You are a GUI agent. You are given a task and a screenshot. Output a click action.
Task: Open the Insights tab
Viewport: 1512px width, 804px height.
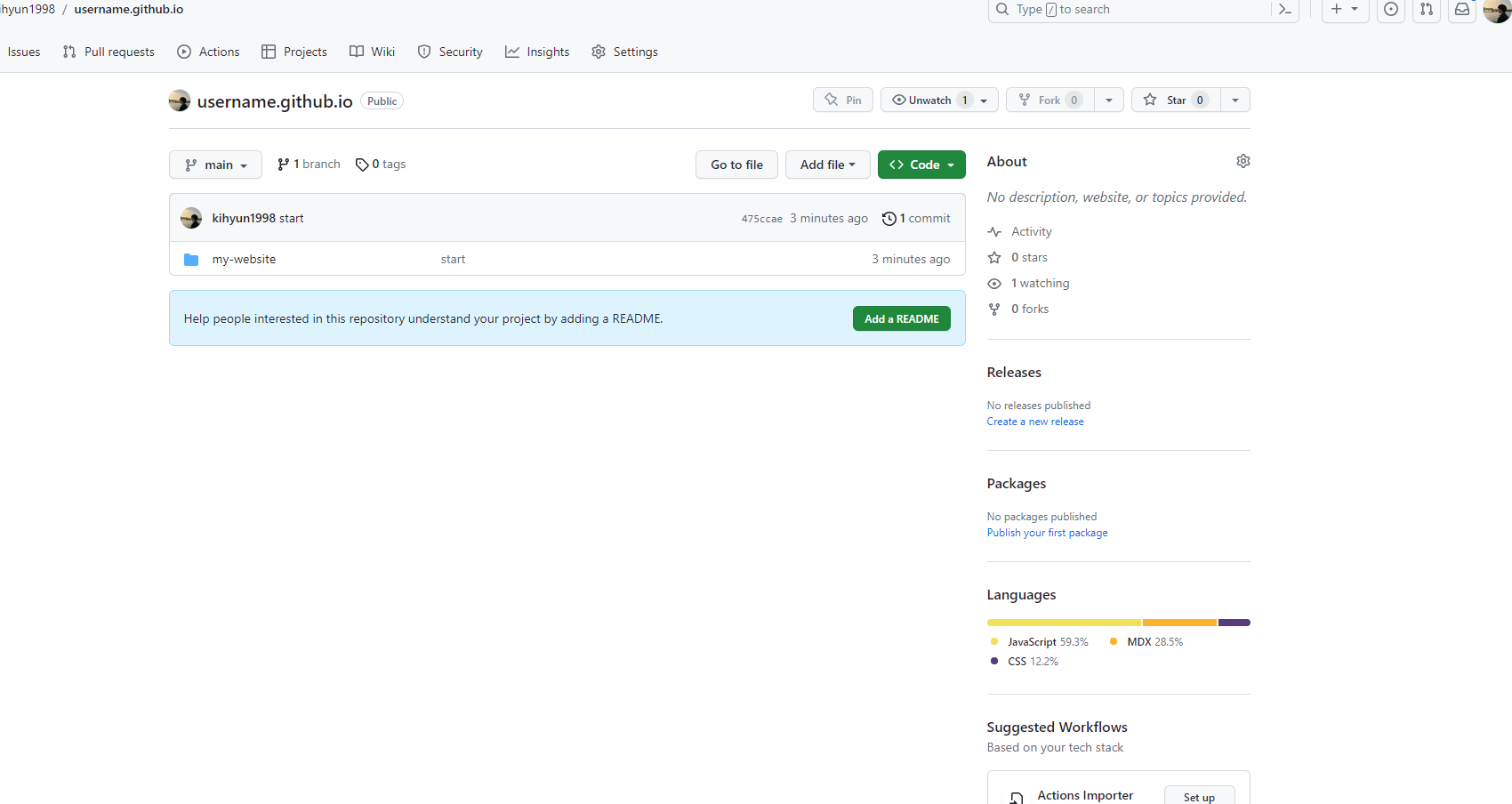coord(537,52)
